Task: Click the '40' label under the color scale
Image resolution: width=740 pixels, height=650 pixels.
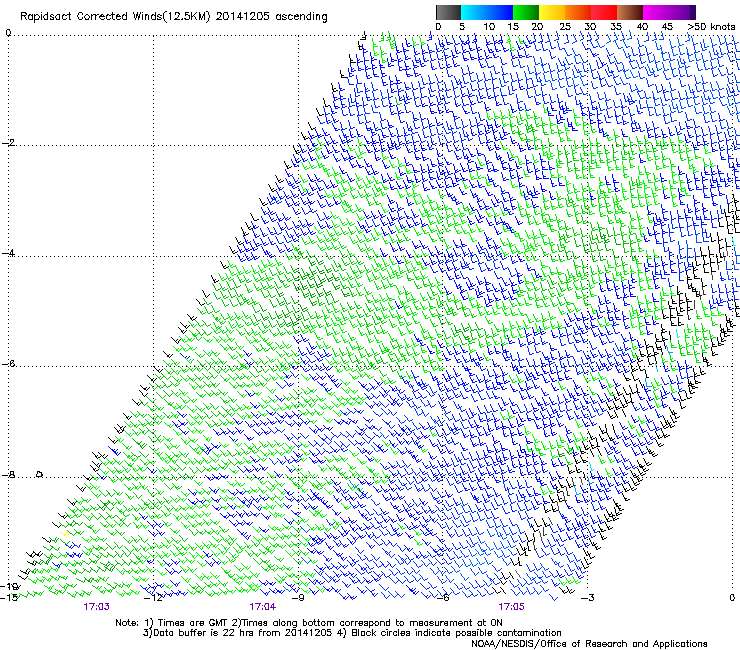Action: click(x=642, y=27)
